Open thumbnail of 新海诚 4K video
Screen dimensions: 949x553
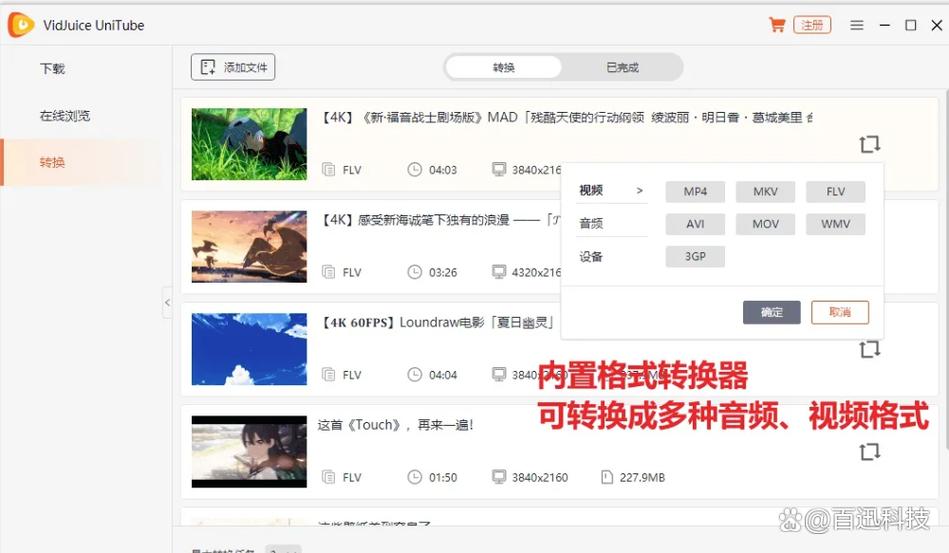[249, 246]
